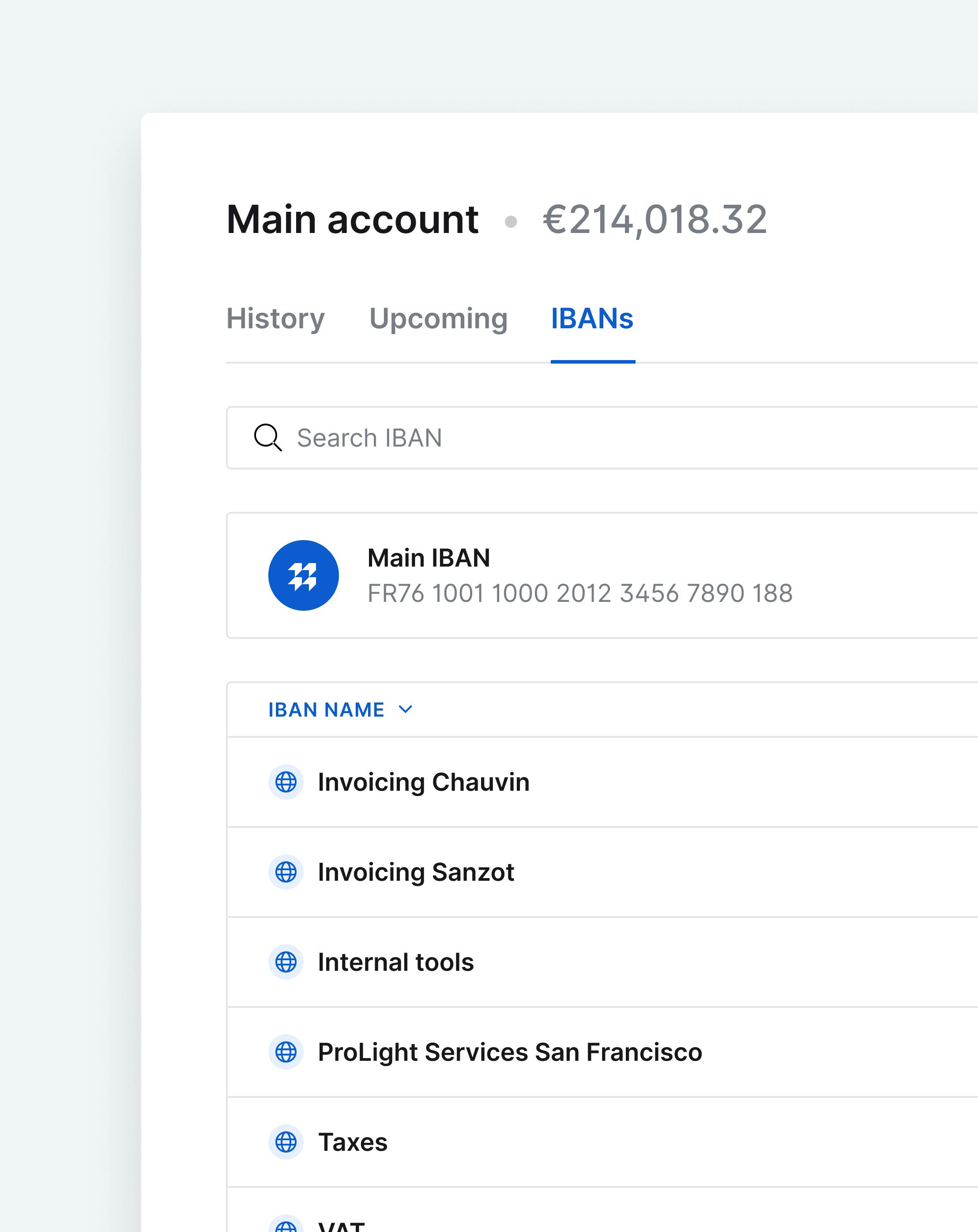
Task: Open the Internal tools IBAN entry
Action: coord(395,962)
